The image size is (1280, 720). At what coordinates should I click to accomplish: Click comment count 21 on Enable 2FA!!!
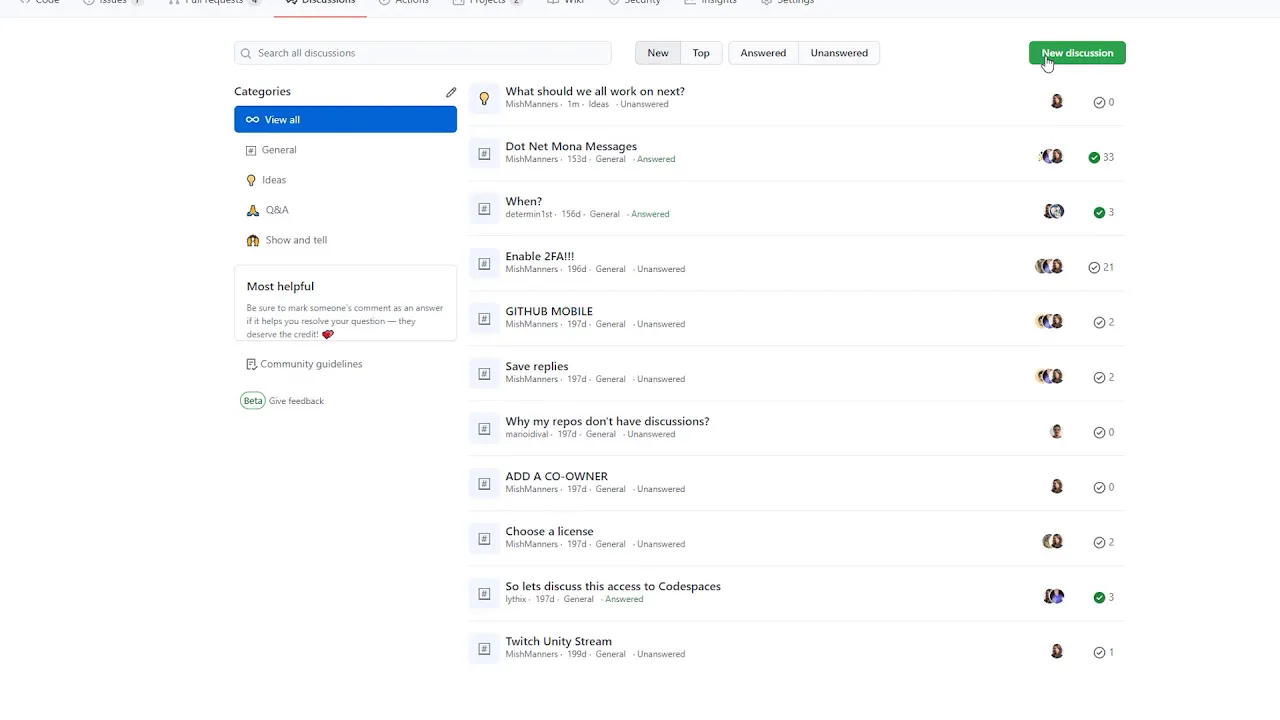tap(1101, 267)
